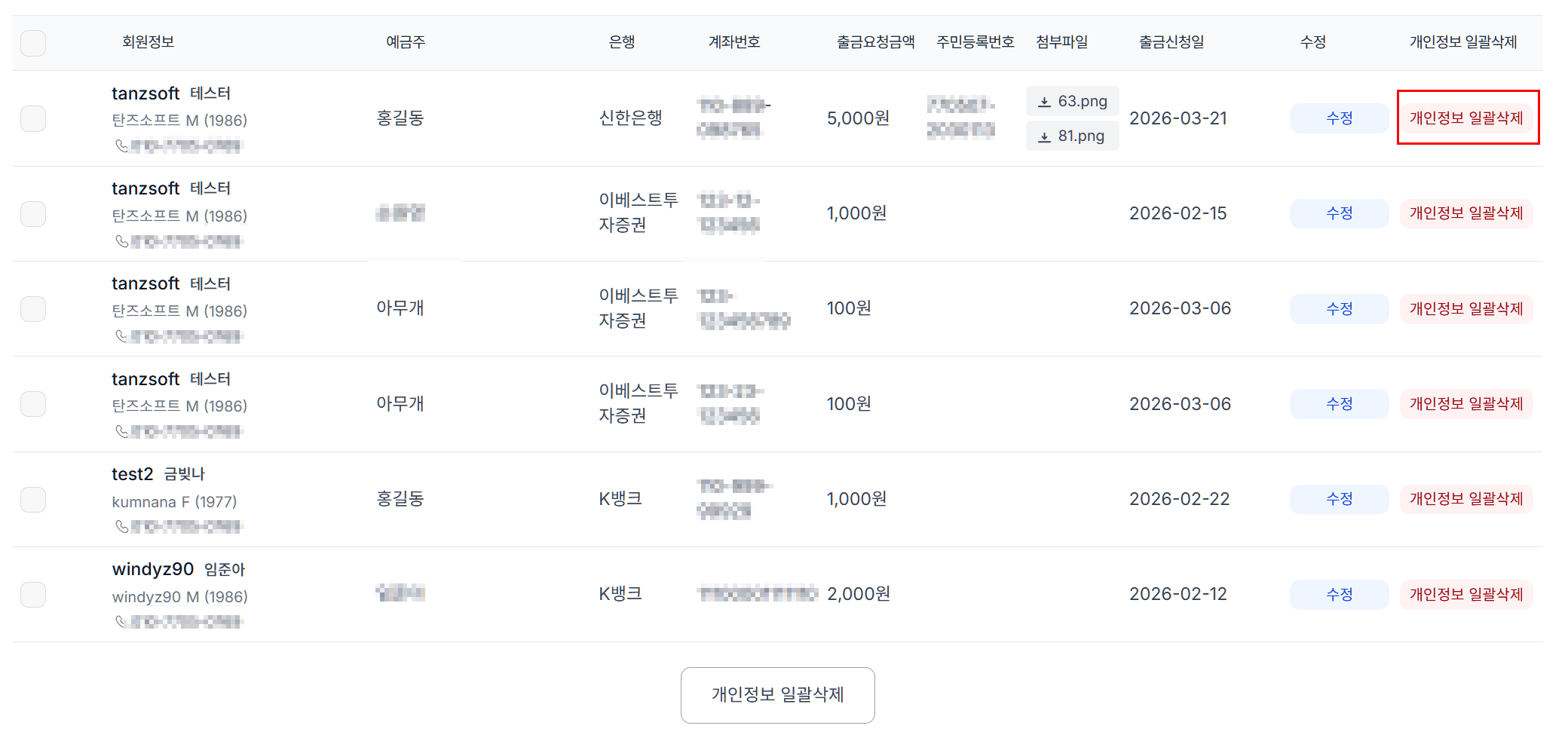Download the 63.png attachment
The width and height of the screenshot is (1568, 747).
1071,101
